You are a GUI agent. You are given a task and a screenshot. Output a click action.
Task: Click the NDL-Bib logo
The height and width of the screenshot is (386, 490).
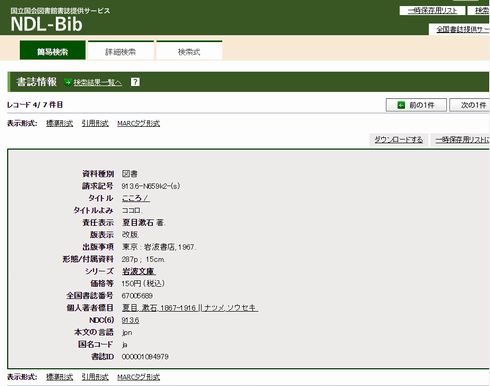tap(46, 24)
